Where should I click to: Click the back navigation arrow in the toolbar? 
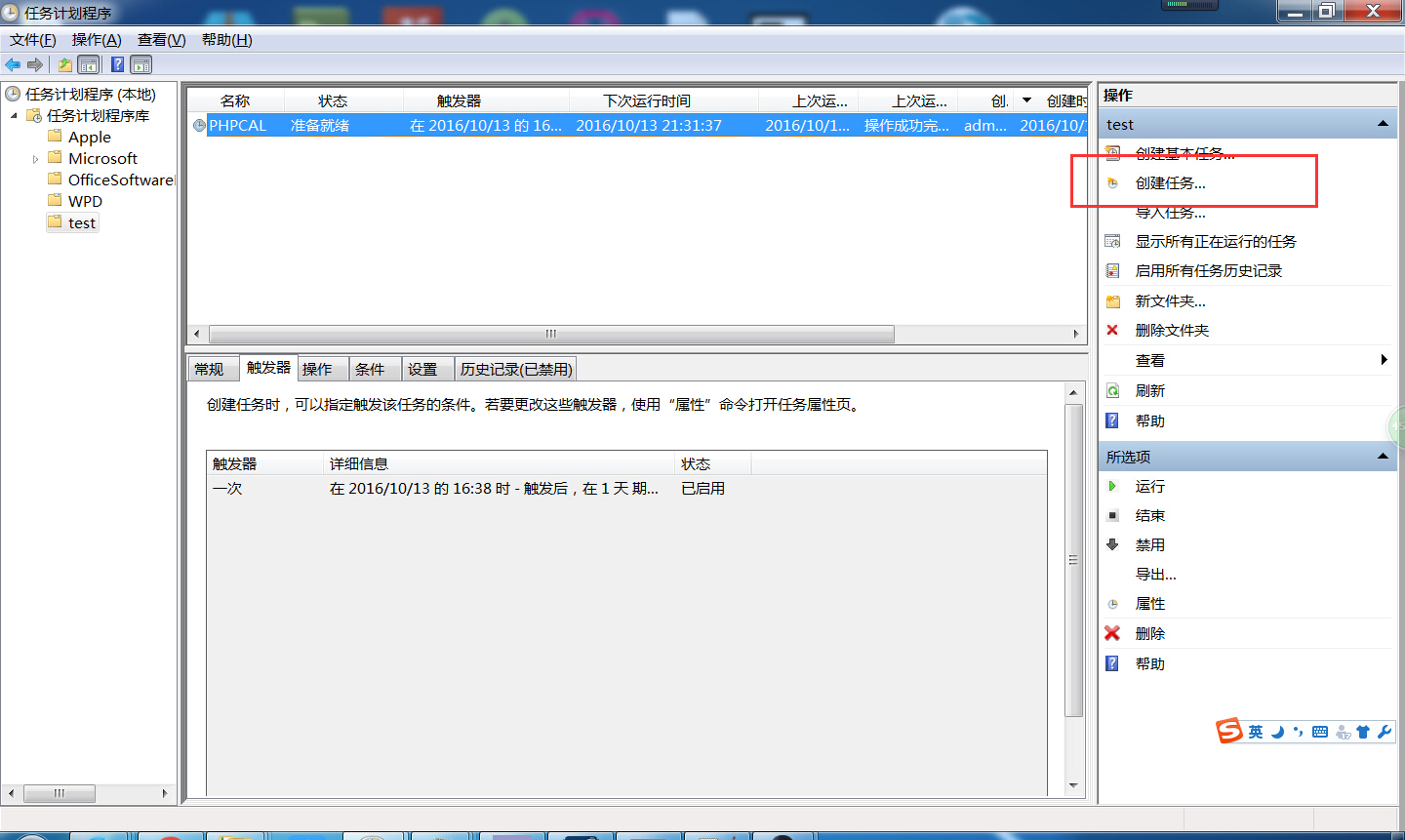coord(13,64)
